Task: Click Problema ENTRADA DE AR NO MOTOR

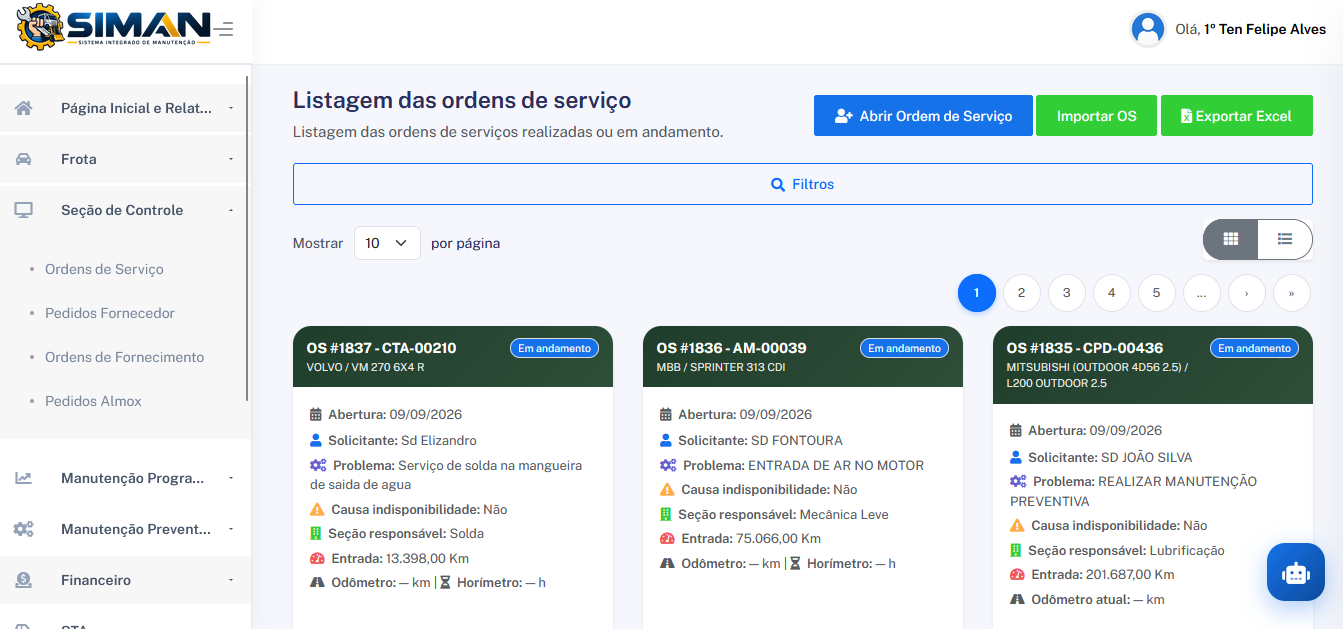Action: coord(803,465)
